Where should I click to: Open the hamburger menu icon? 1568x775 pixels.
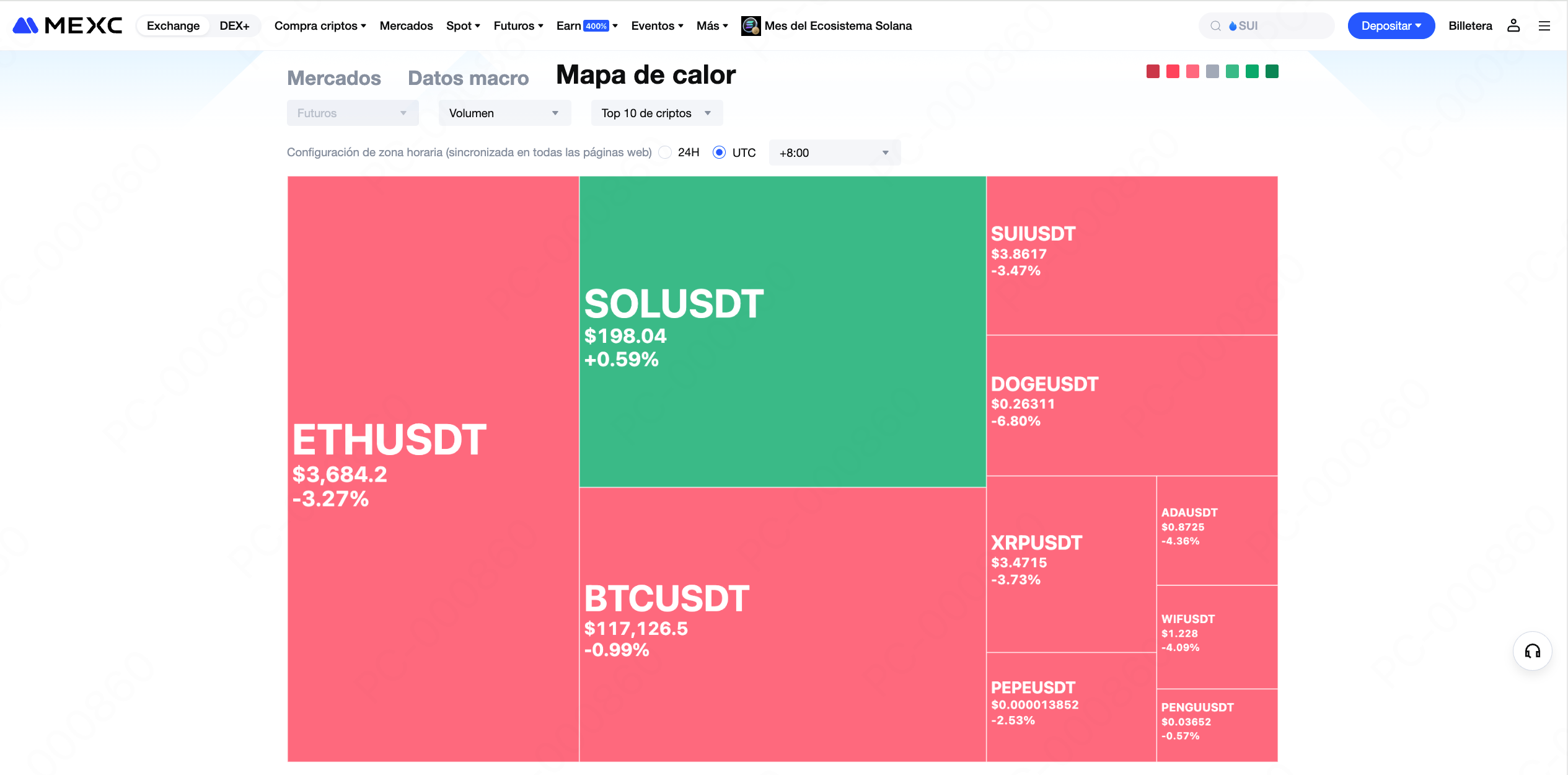coord(1544,25)
